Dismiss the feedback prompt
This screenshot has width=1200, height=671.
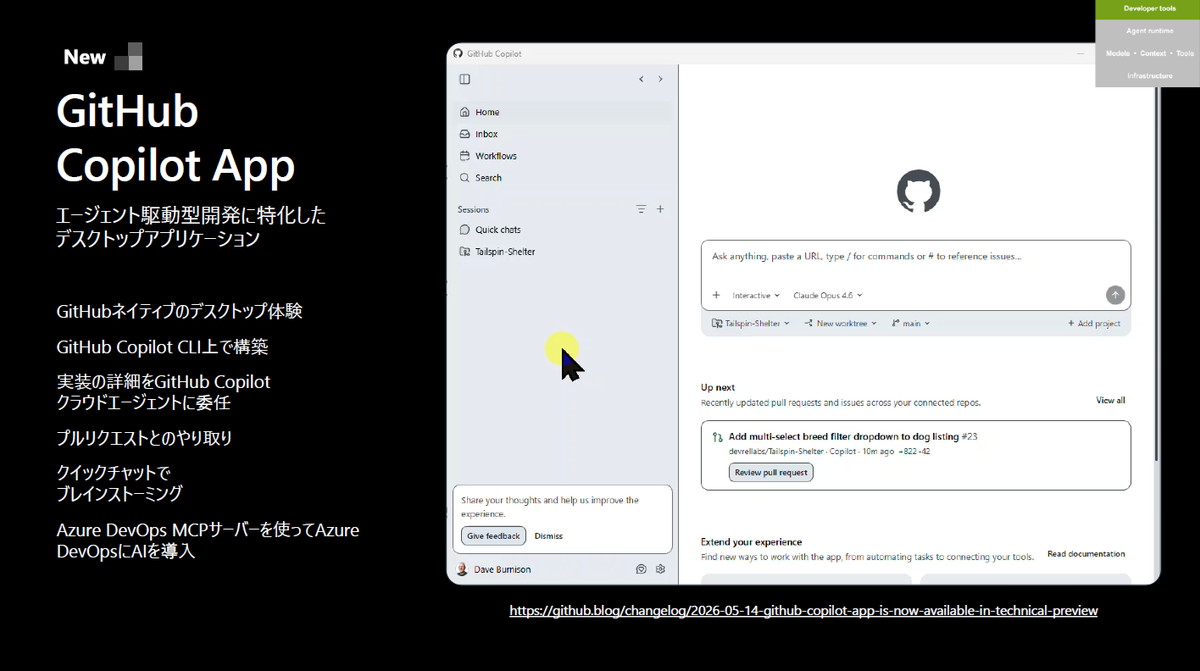[x=548, y=536]
